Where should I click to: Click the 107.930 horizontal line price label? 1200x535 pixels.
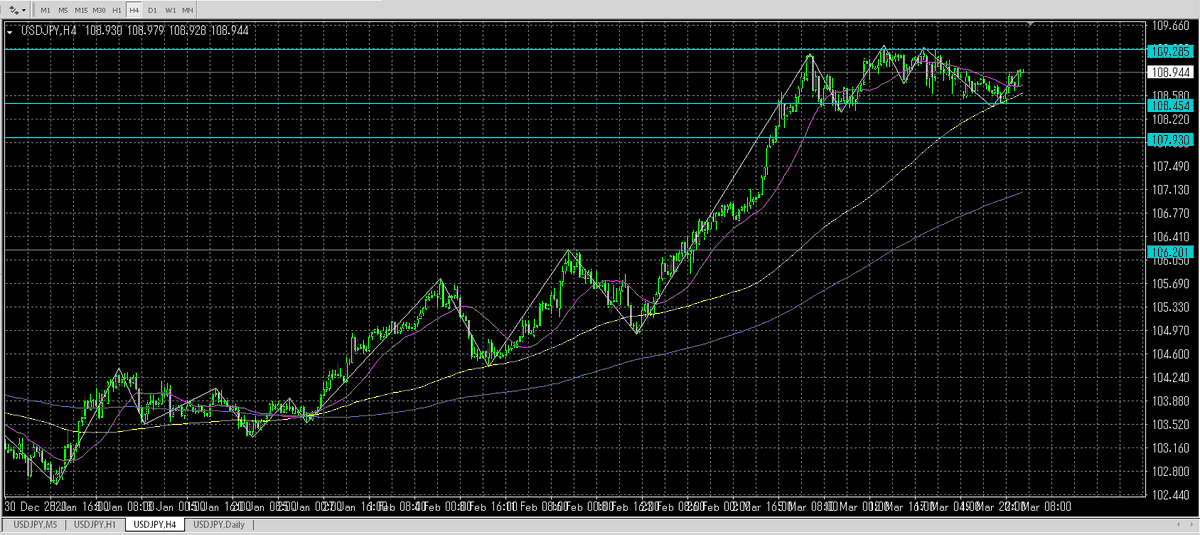(x=1169, y=139)
